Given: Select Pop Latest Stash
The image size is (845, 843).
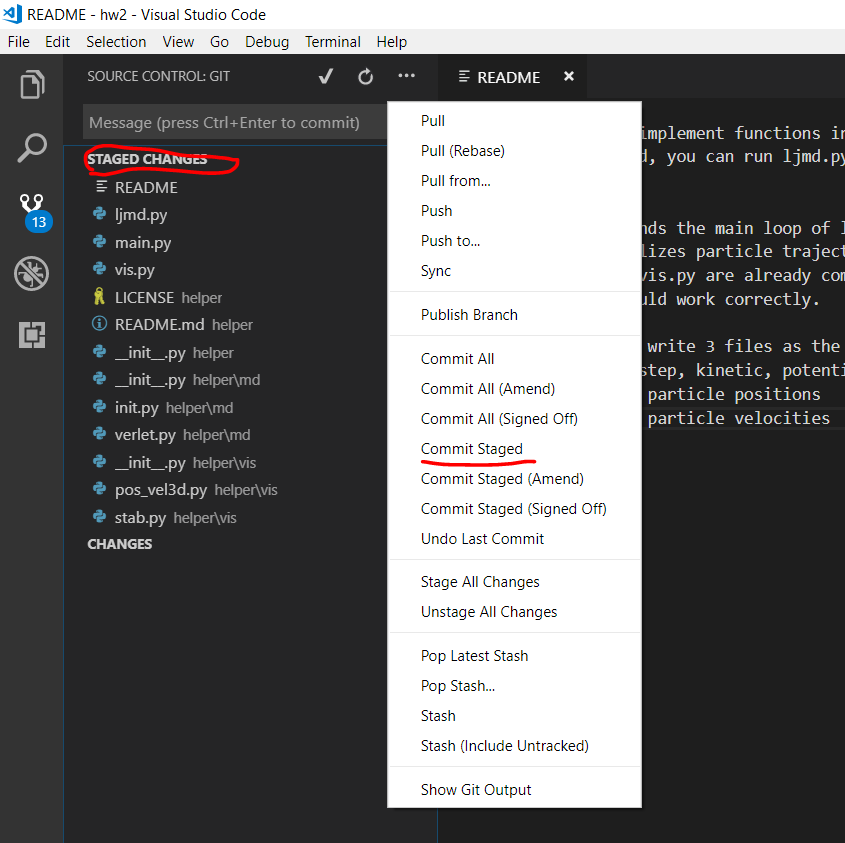Looking at the screenshot, I should (514, 656).
